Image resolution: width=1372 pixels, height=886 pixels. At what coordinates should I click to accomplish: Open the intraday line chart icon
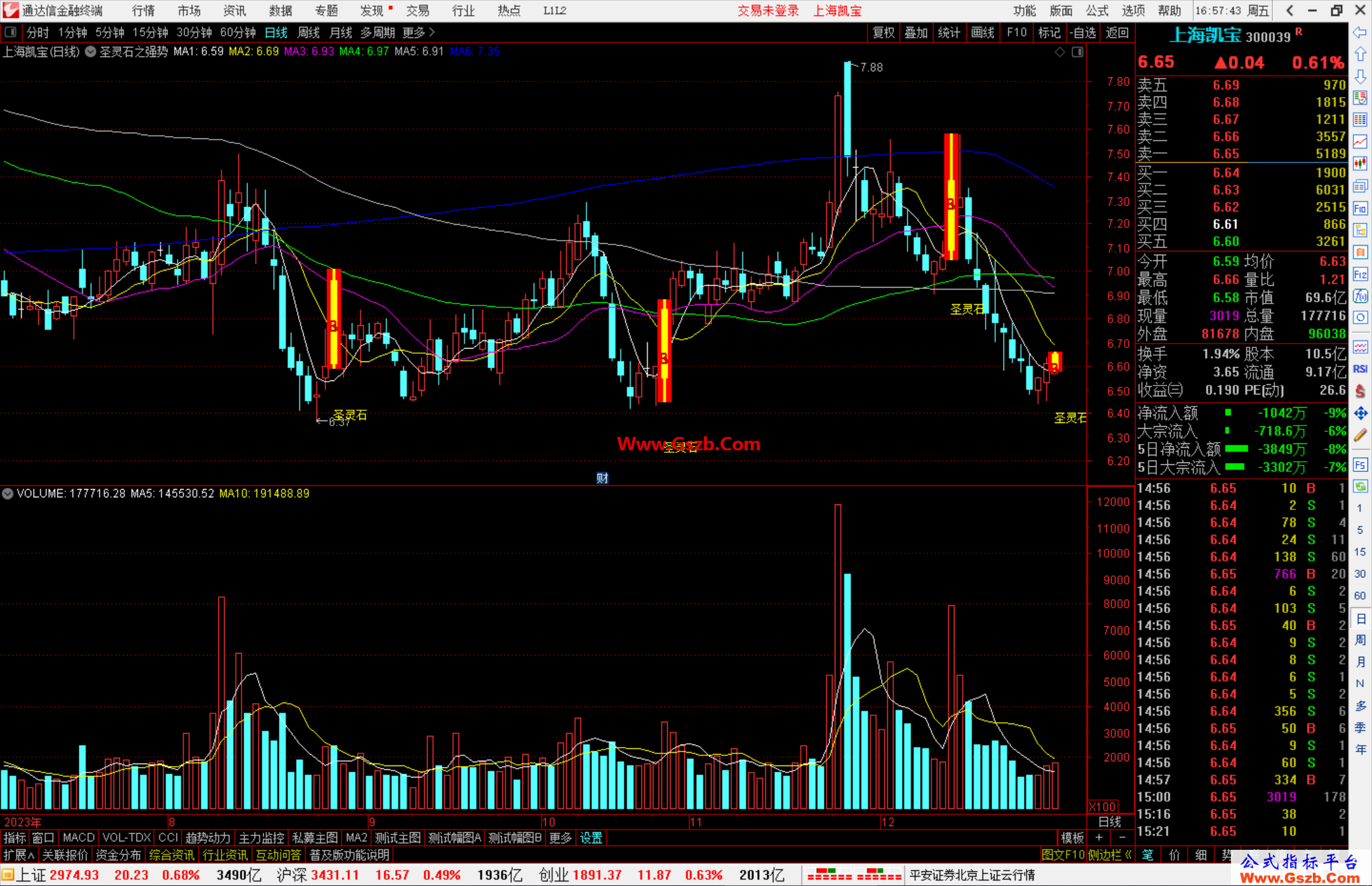(x=1360, y=142)
